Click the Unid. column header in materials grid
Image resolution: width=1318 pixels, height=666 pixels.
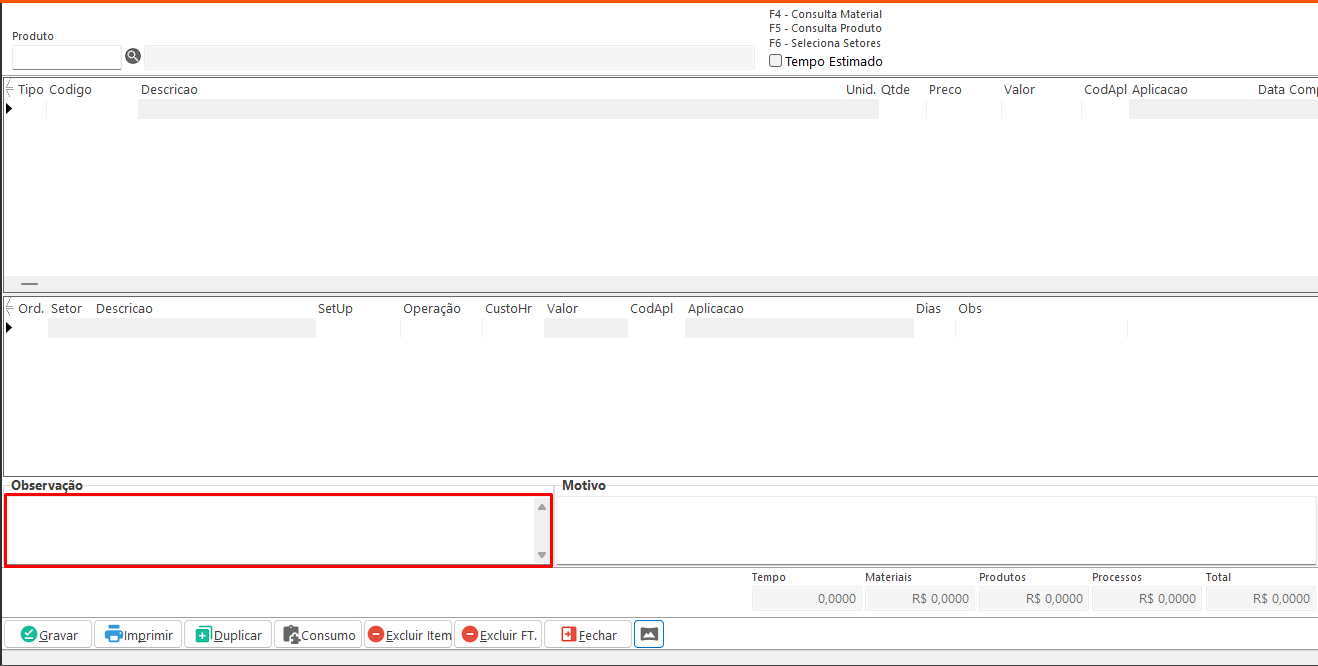coord(860,90)
